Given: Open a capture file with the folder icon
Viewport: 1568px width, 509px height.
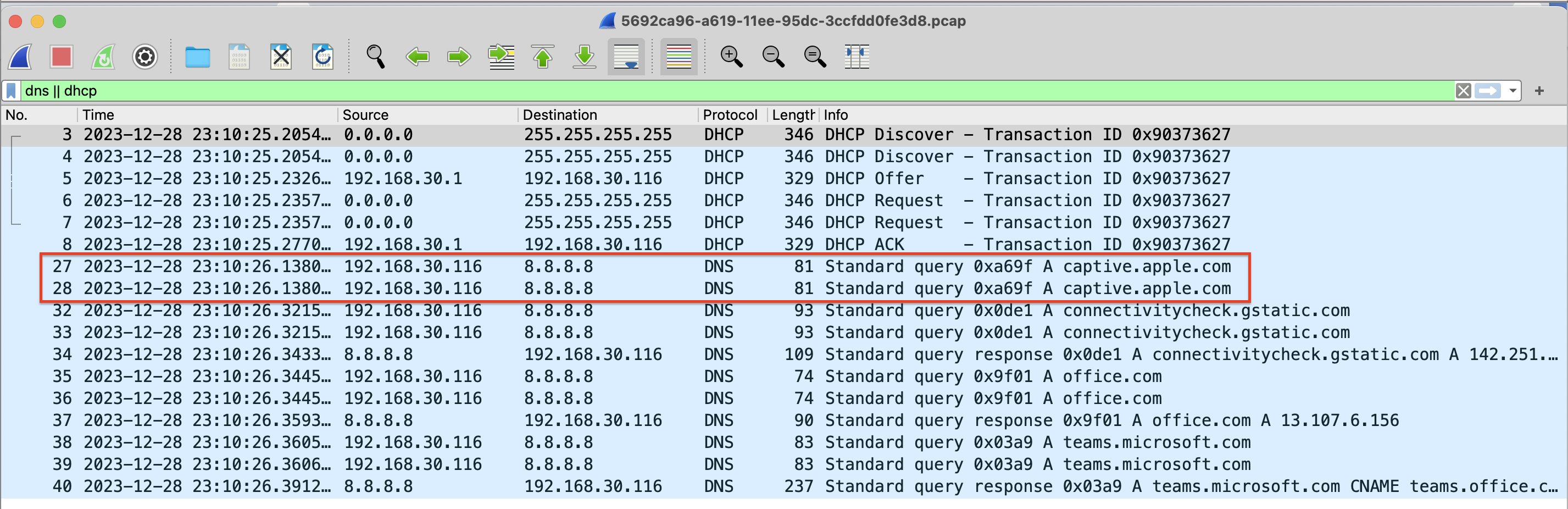Looking at the screenshot, I should pos(197,57).
